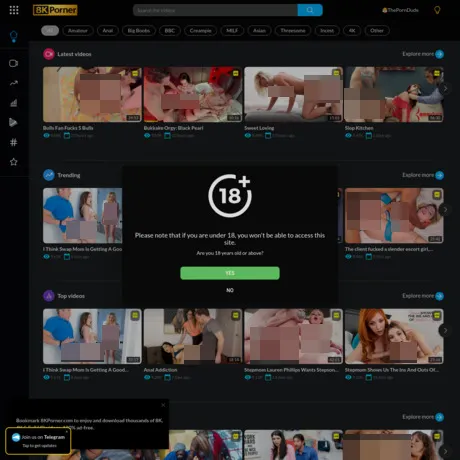
Task: Advance bottom row carousel with right arrow
Action: (445, 452)
